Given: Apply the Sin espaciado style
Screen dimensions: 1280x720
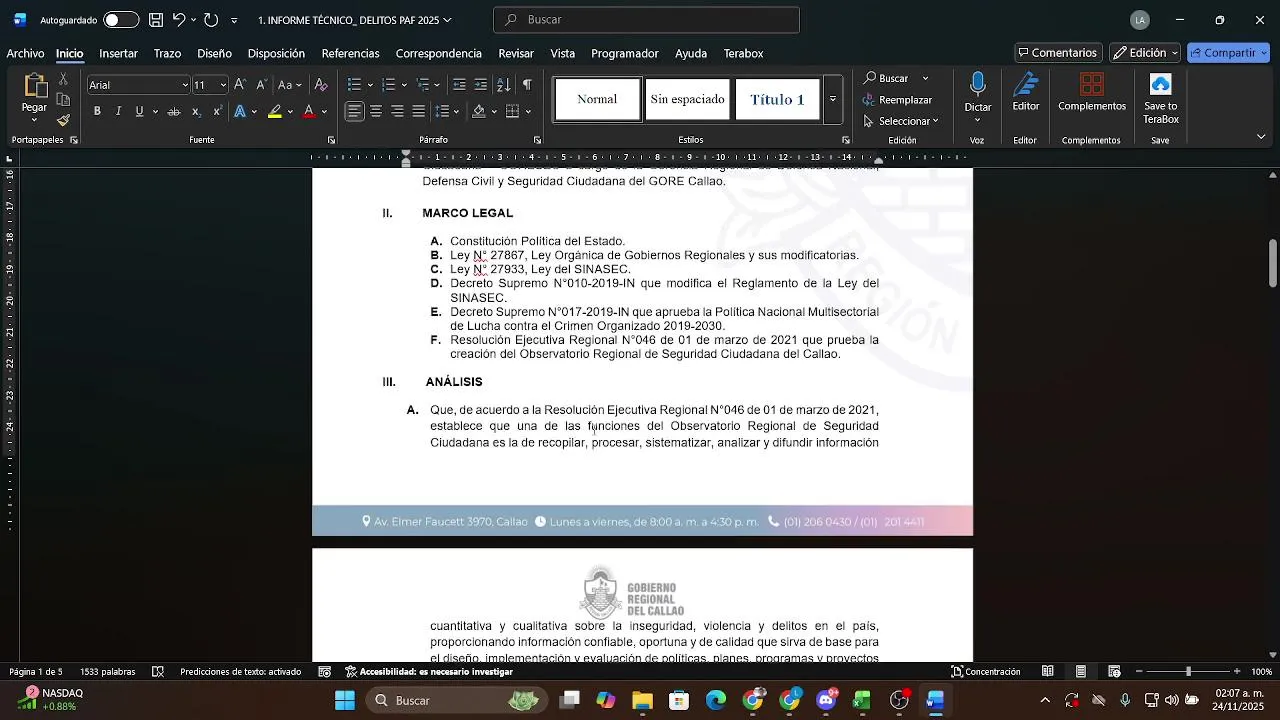Looking at the screenshot, I should click(687, 100).
